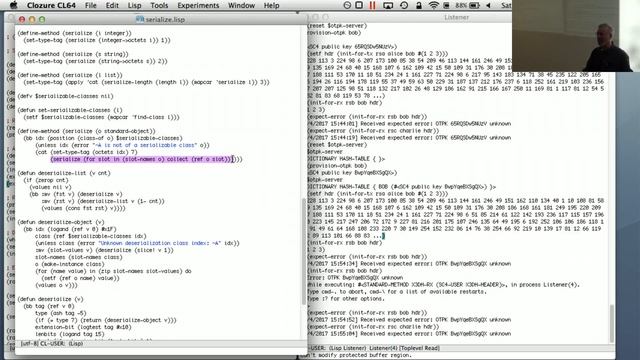Open the AirPlay display menu
The width and height of the screenshot is (640, 360).
pyautogui.click(x=388, y=5)
